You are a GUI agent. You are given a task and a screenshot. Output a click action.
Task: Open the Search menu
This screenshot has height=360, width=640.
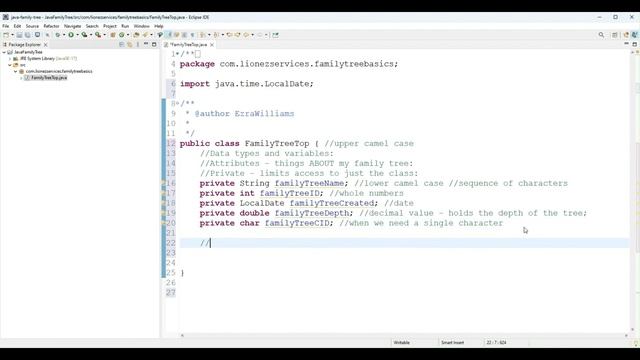click(x=92, y=26)
